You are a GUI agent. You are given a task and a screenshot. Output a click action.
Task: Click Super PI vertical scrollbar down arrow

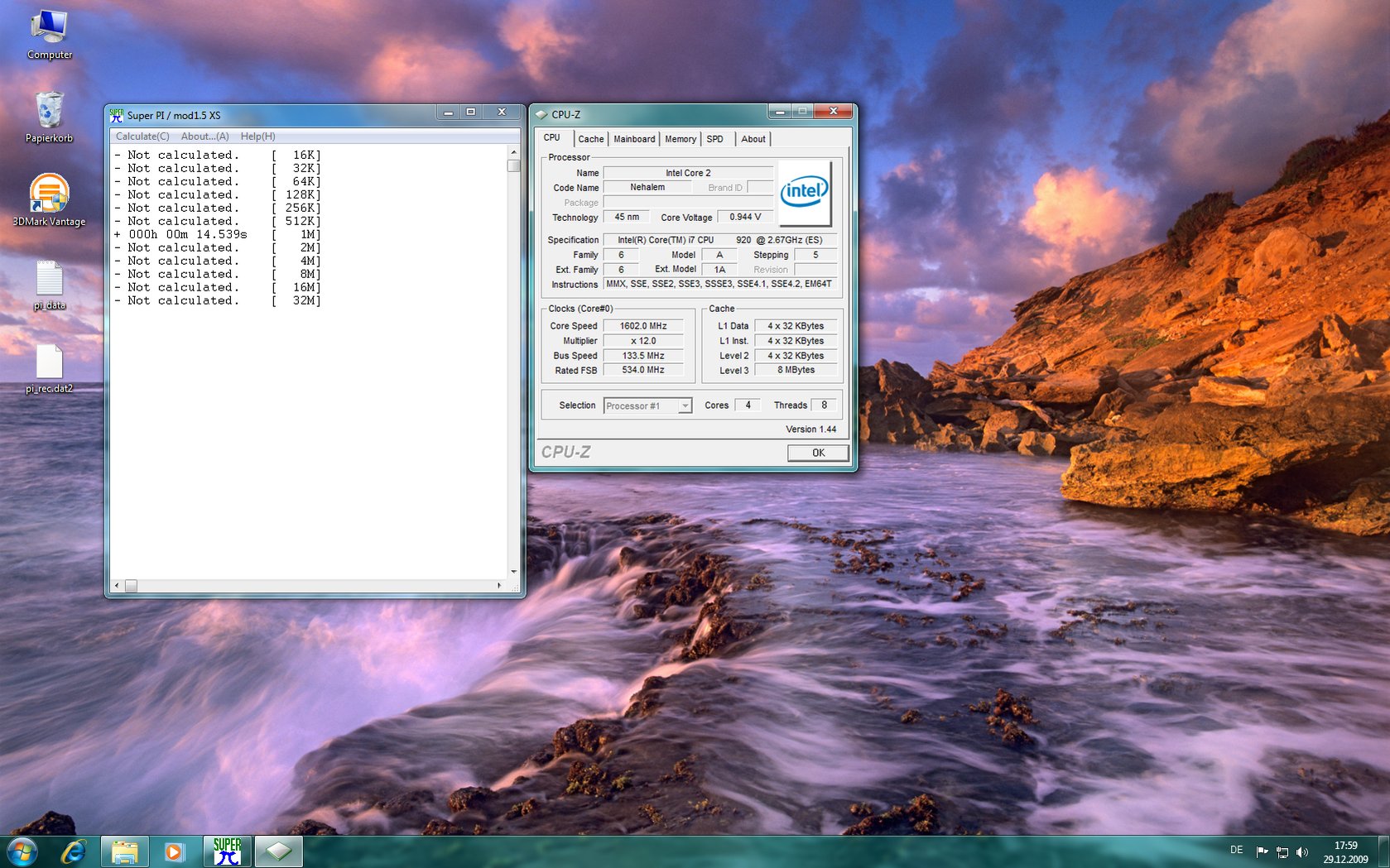coord(513,572)
